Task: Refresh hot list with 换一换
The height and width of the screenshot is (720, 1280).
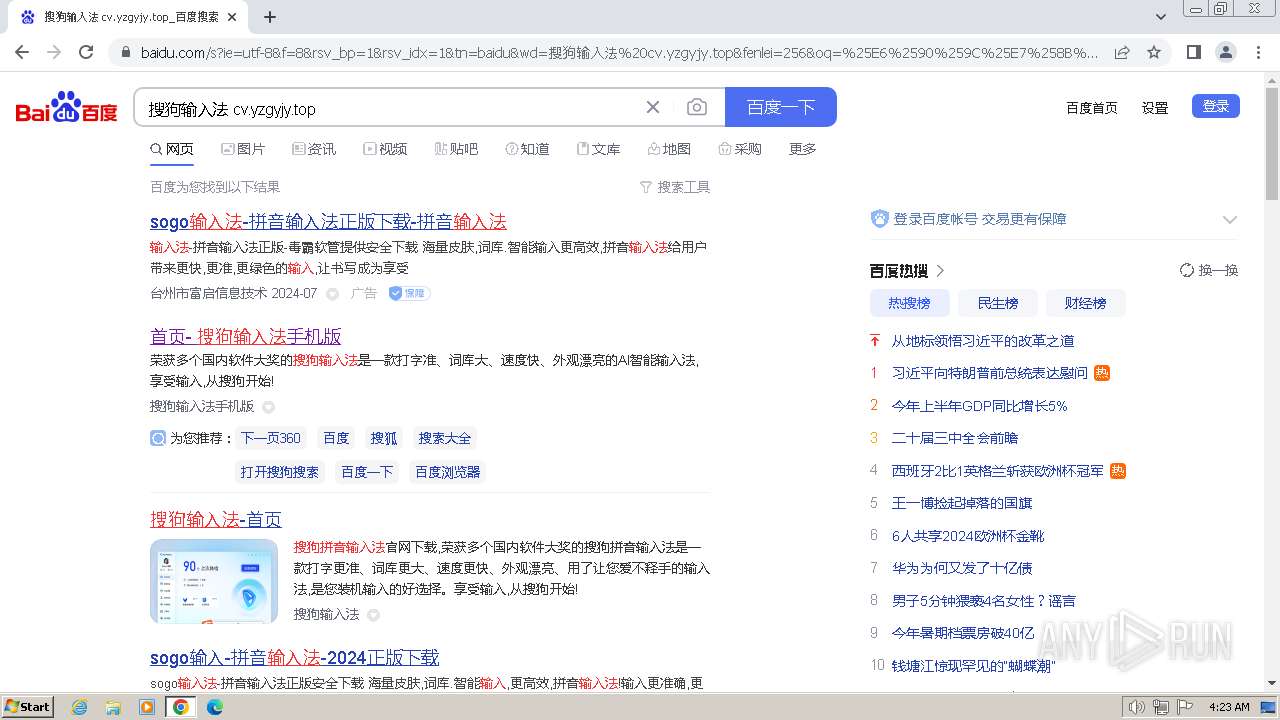Action: click(1209, 270)
